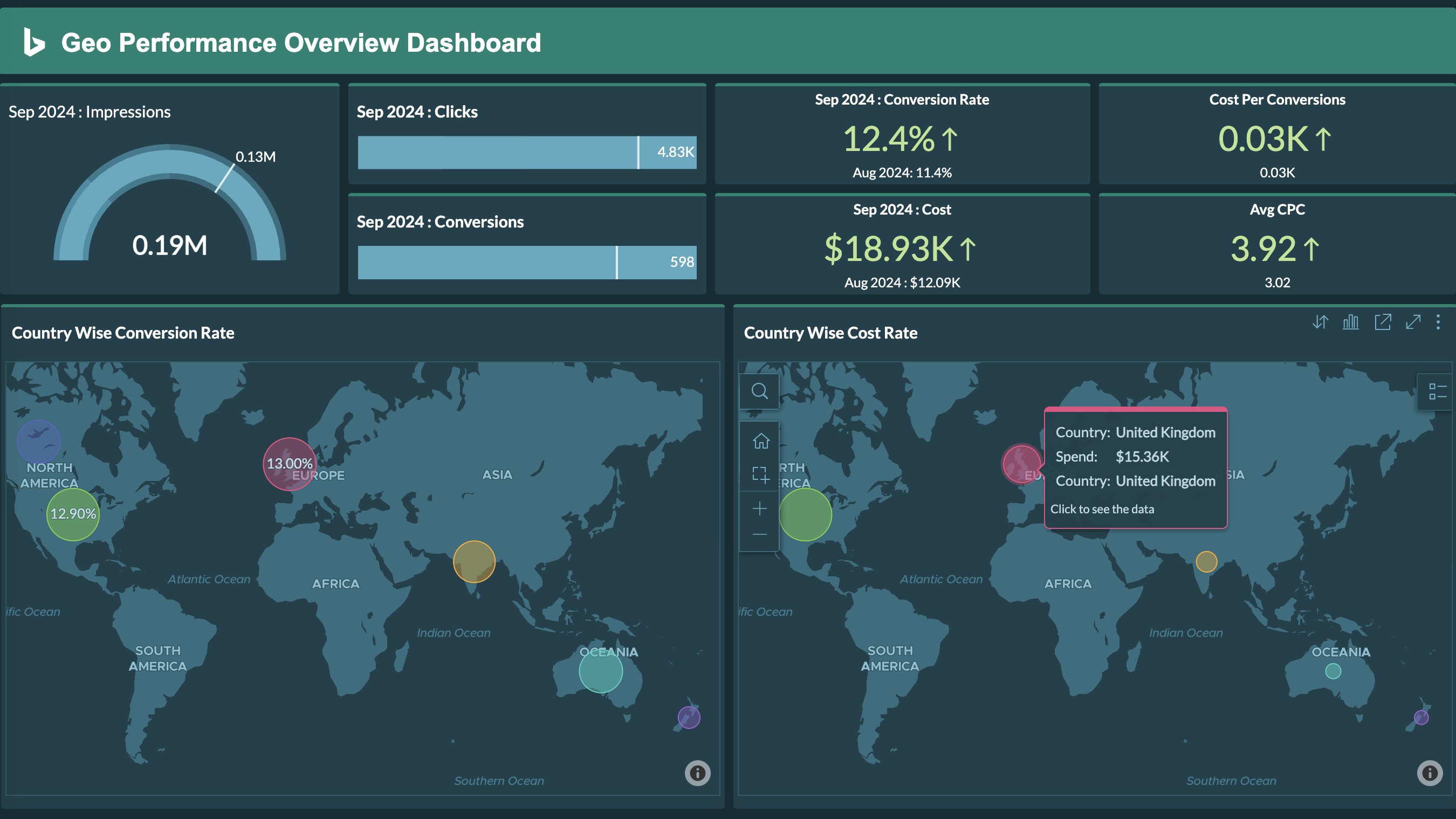Click the Sep 2024 Cost $18.93K card
This screenshot has height=819, width=1456.
click(902, 247)
